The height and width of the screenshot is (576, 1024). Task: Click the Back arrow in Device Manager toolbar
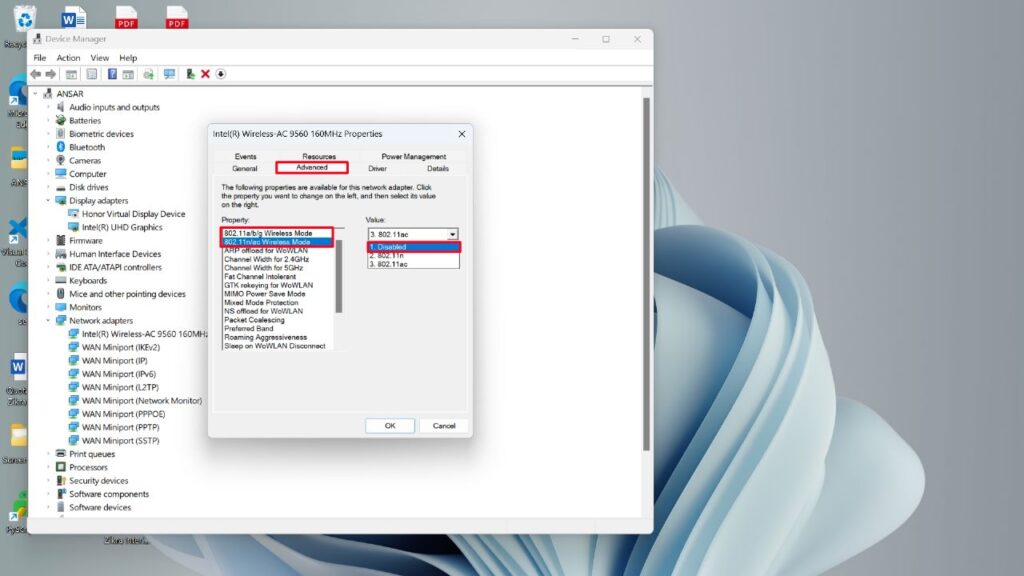point(36,74)
